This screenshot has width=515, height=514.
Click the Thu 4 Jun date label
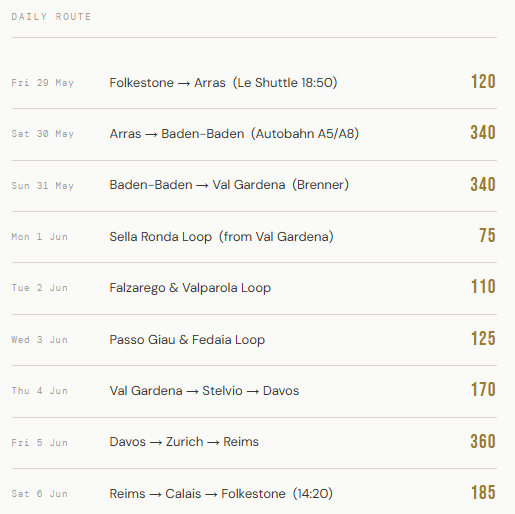[x=40, y=391]
